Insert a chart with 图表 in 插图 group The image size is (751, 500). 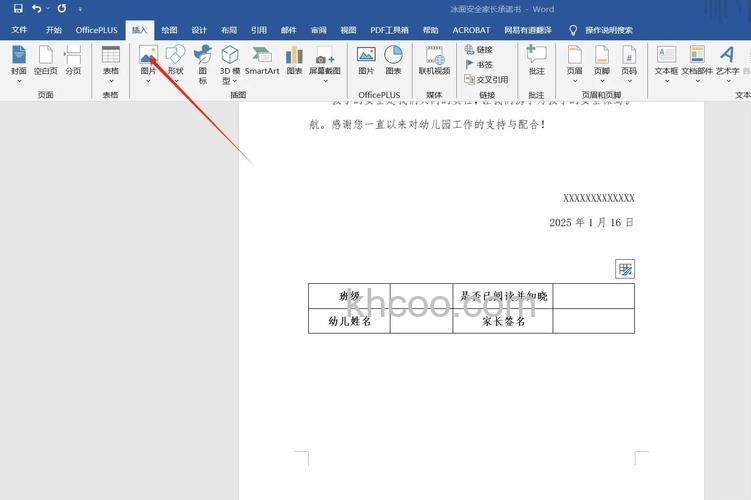[x=294, y=61]
